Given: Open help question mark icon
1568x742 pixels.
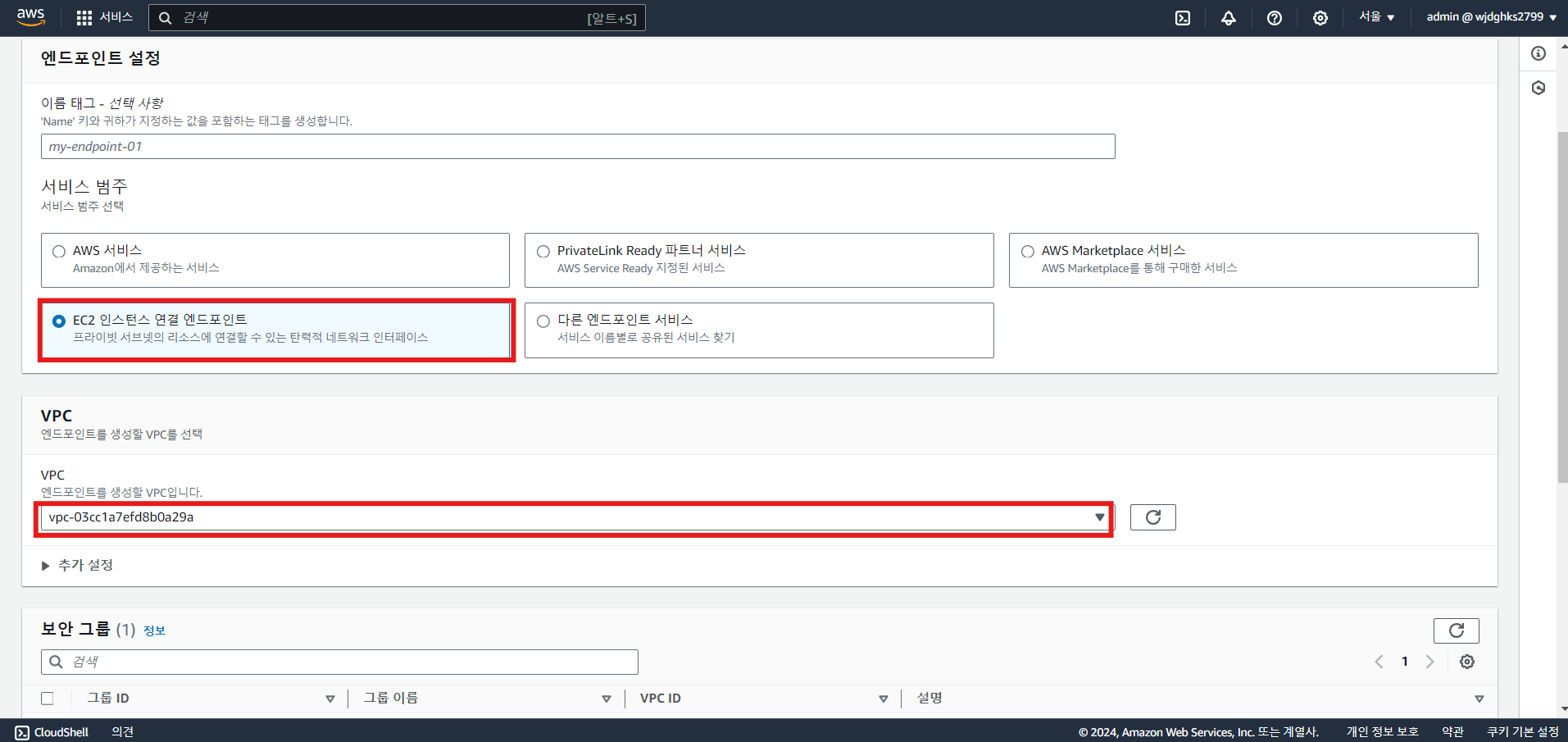Looking at the screenshot, I should [1275, 18].
